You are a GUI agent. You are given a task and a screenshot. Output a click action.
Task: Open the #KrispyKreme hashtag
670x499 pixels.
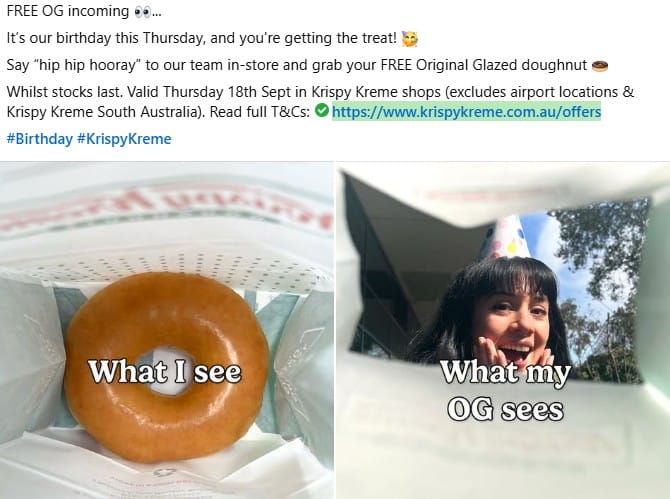pyautogui.click(x=124, y=139)
